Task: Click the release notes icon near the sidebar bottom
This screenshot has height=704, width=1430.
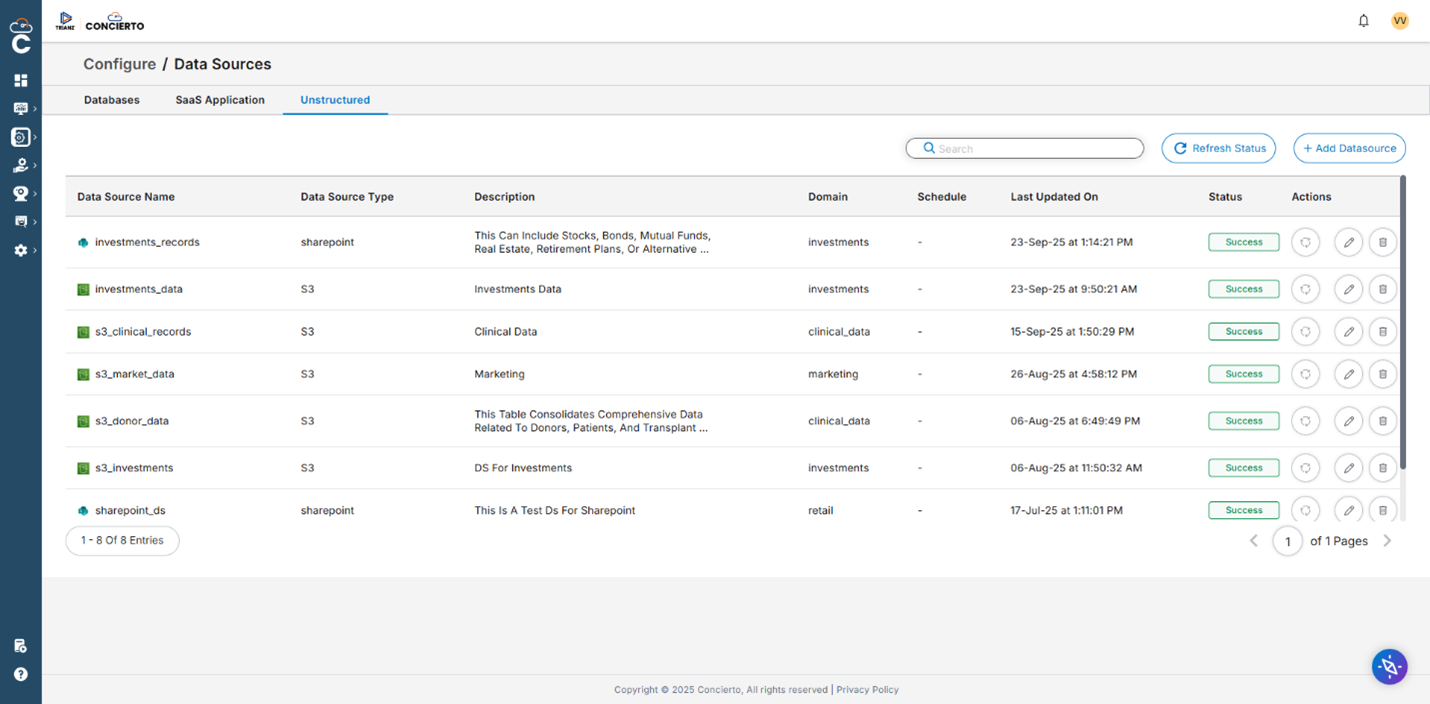Action: [x=20, y=645]
